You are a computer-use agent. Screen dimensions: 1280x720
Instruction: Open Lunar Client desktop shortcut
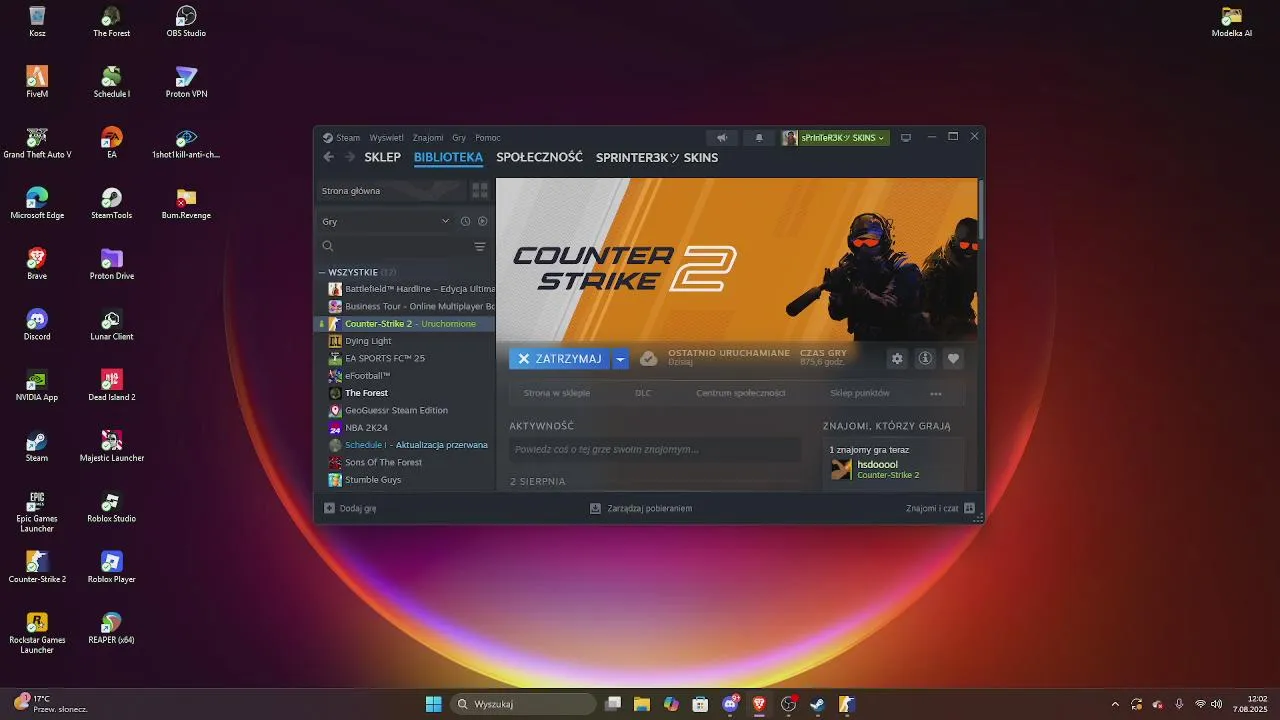click(x=112, y=325)
